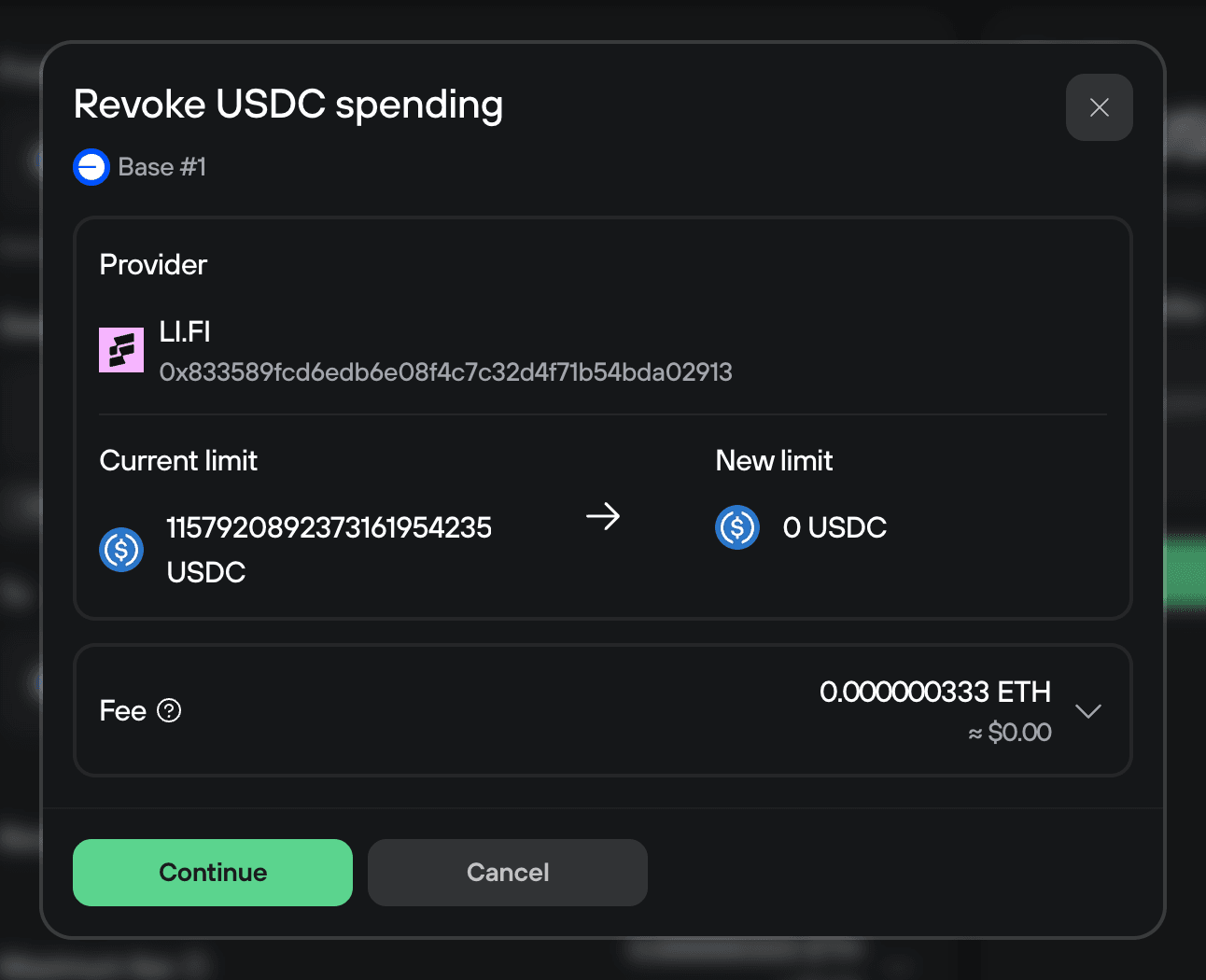Screen dimensions: 1206x980
Task: Click the Revoke USDC spending title
Action: [288, 104]
